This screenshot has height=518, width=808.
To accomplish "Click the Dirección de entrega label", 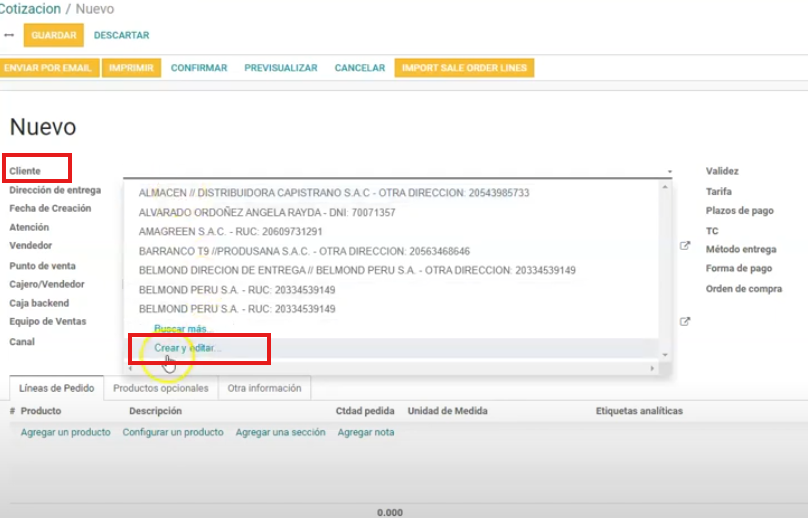I will tap(55, 190).
